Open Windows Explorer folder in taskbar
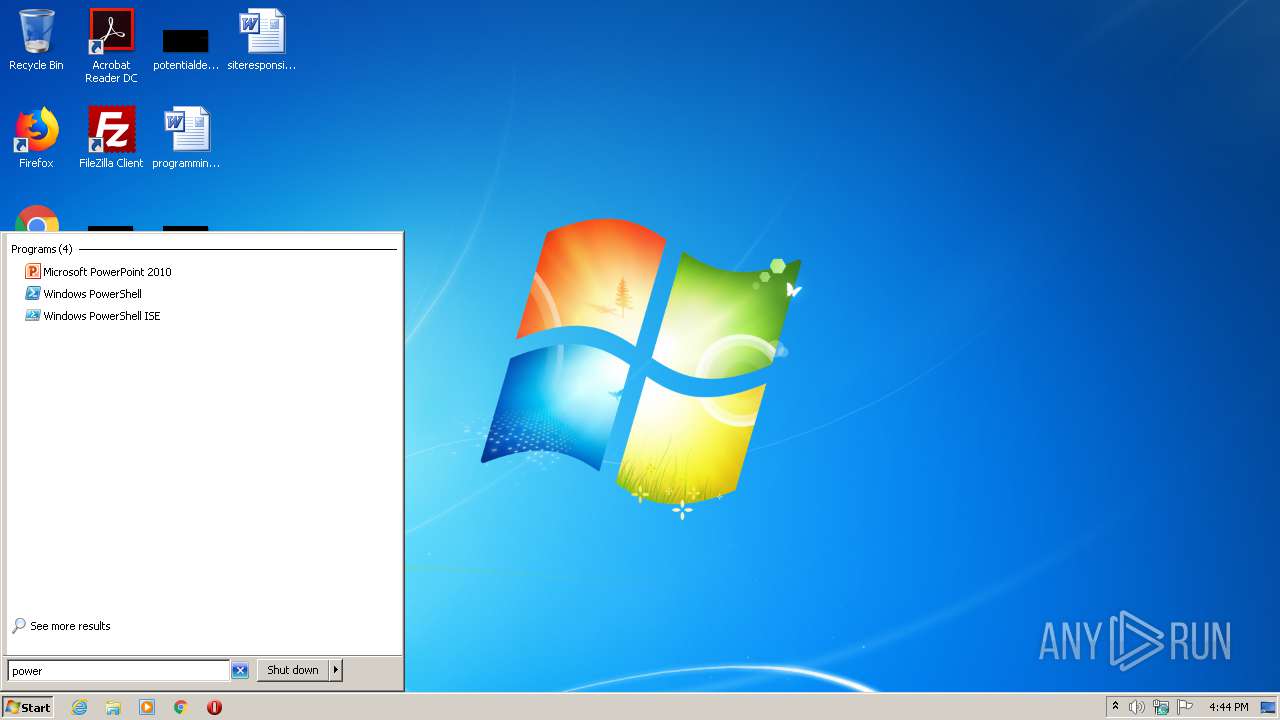1280x720 pixels. 113,707
